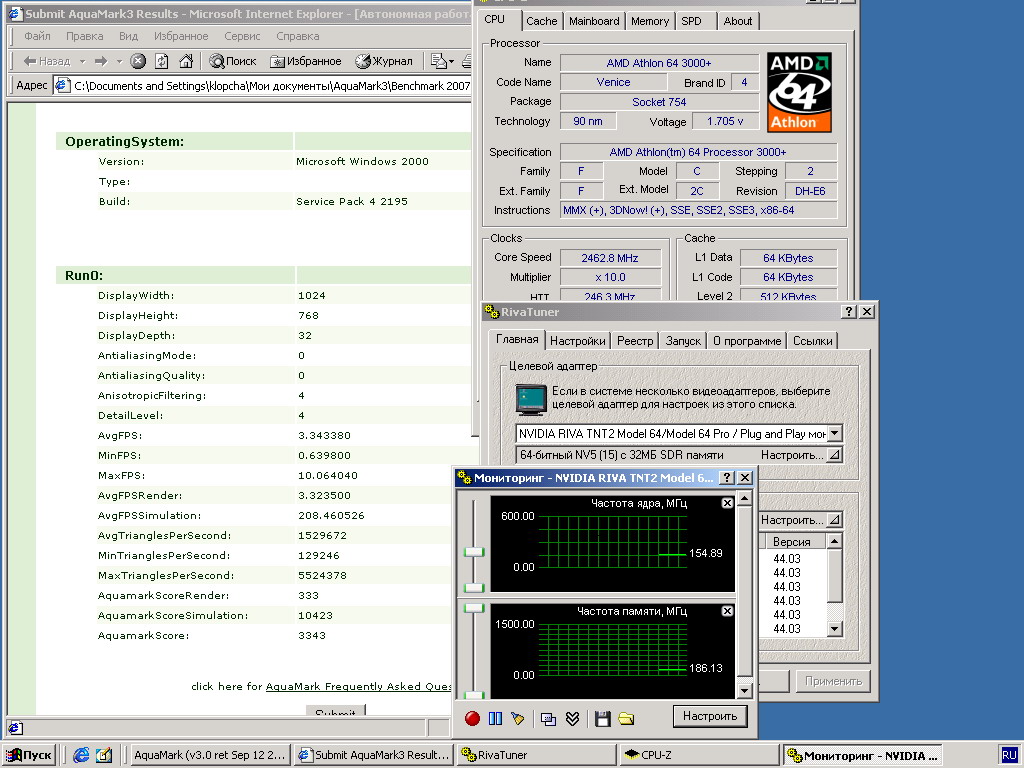Open Избранное menu in Internet Explorer
The width and height of the screenshot is (1024, 768).
[x=181, y=36]
